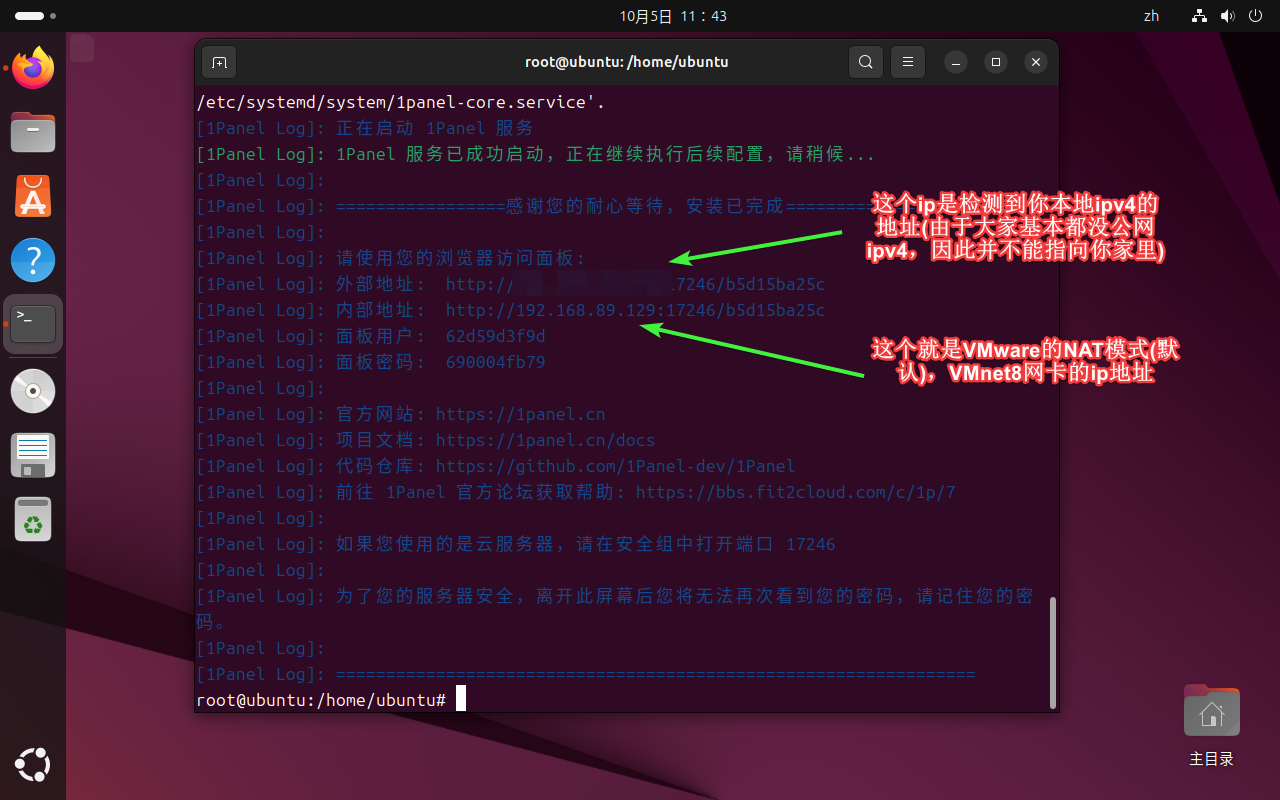Click the 项目文档 label

click(x=380, y=440)
